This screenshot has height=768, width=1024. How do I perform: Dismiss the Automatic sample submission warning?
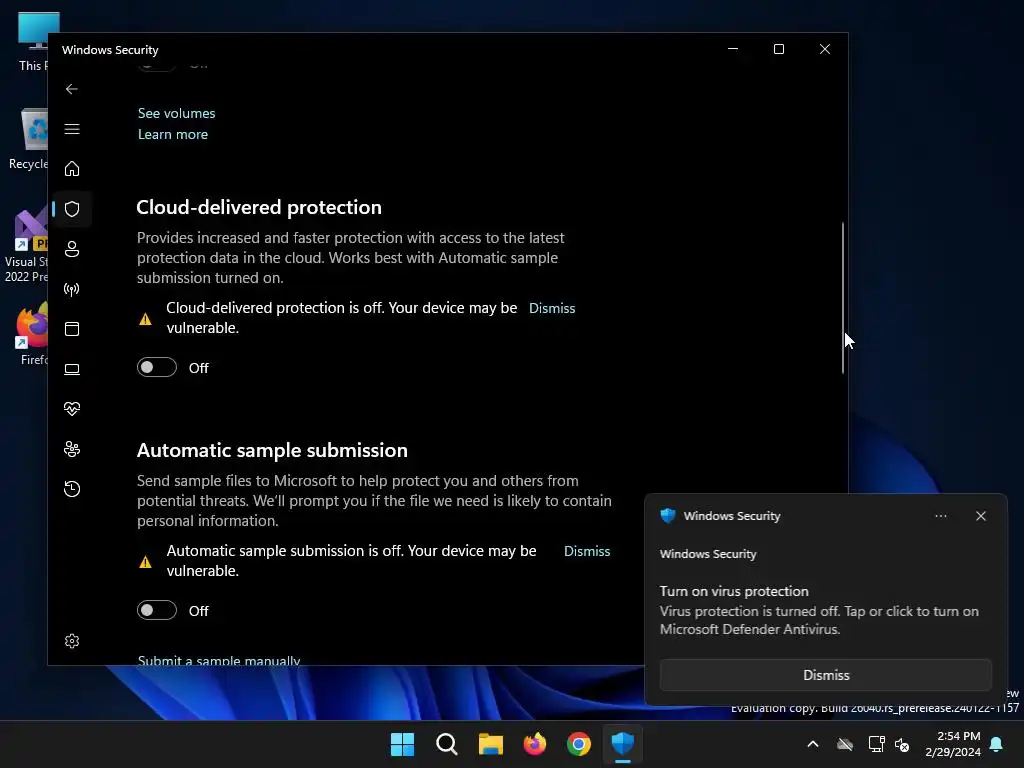tap(587, 551)
